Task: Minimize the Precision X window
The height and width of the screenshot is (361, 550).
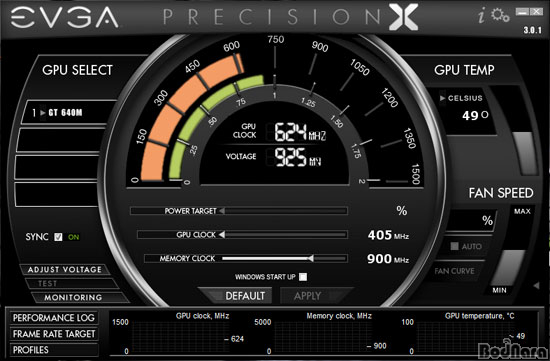Action: tap(522, 12)
